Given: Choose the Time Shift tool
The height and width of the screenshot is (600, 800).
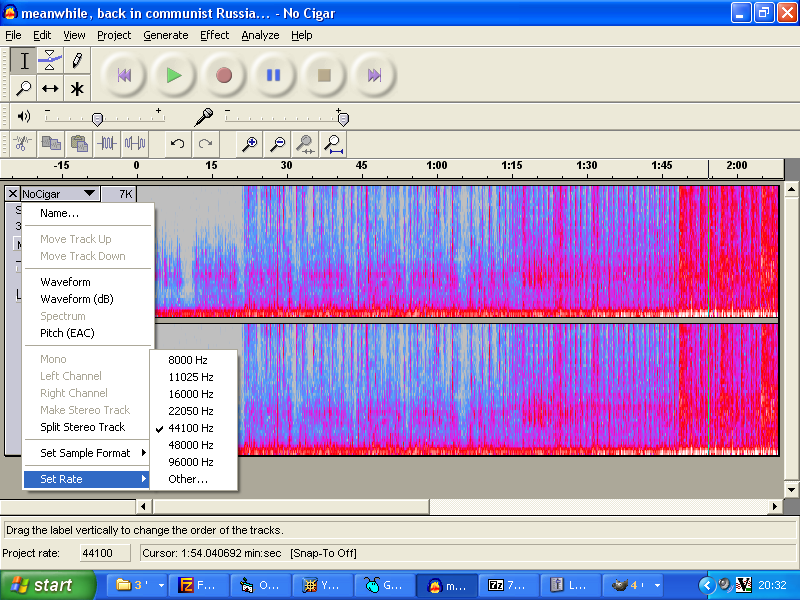Looking at the screenshot, I should click(50, 88).
